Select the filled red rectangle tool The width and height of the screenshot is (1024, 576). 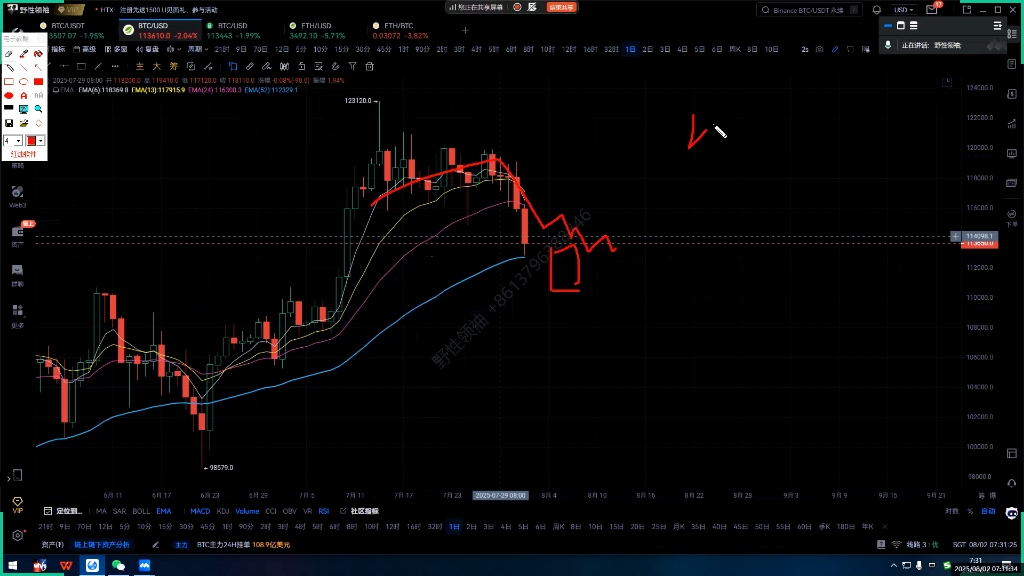[x=39, y=82]
